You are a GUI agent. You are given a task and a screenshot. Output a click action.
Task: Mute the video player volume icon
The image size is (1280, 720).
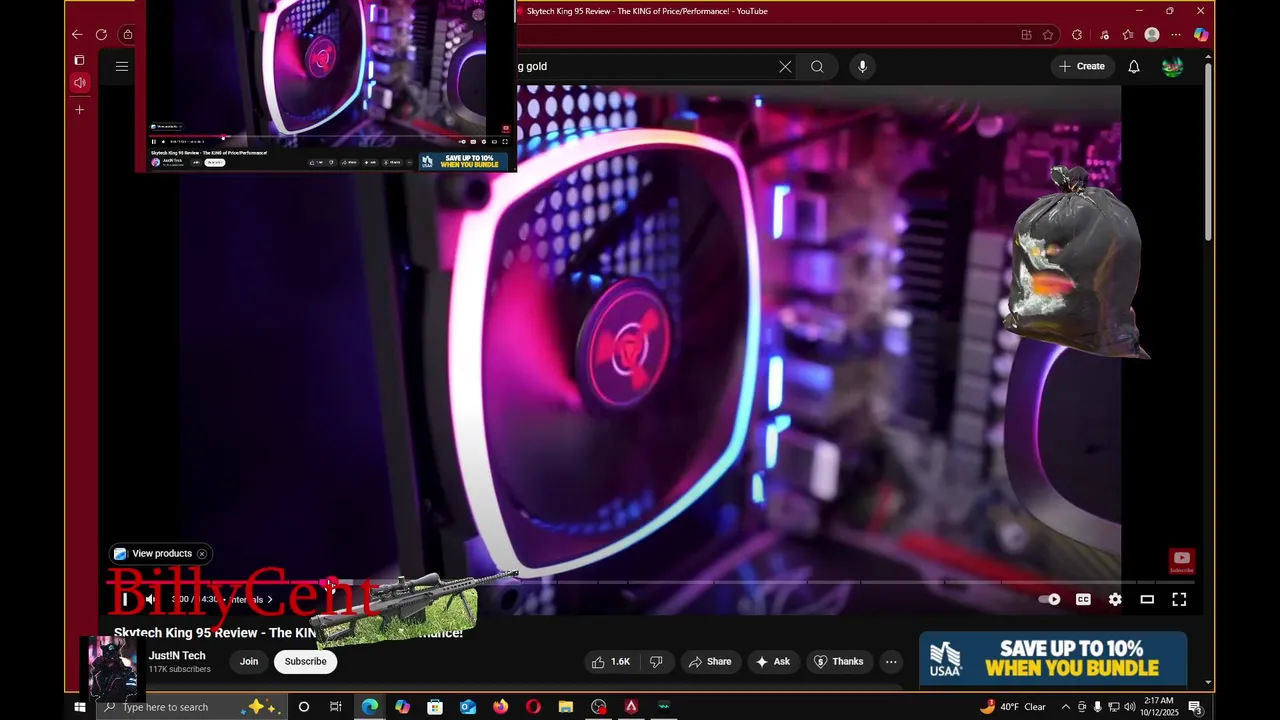coord(150,600)
